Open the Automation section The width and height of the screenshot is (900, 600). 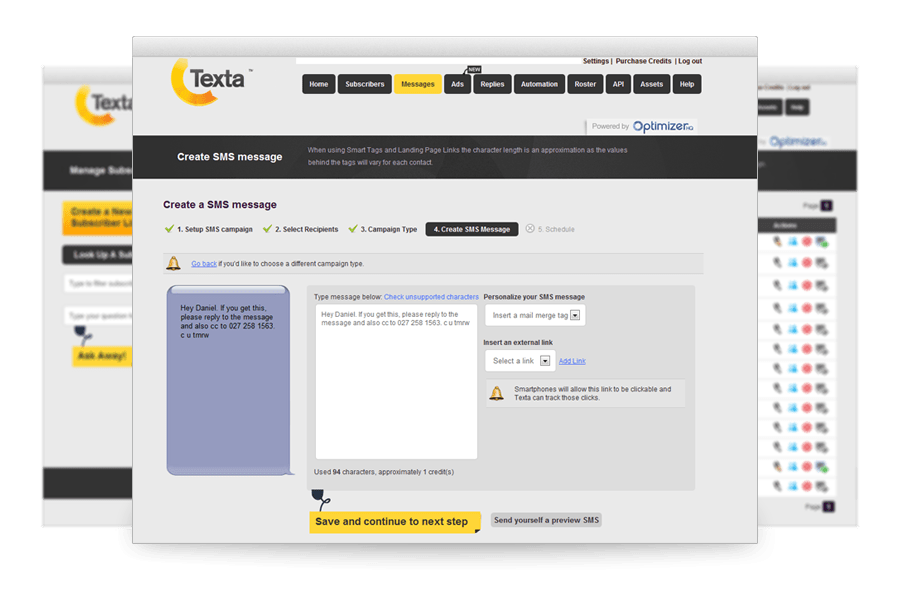point(539,84)
